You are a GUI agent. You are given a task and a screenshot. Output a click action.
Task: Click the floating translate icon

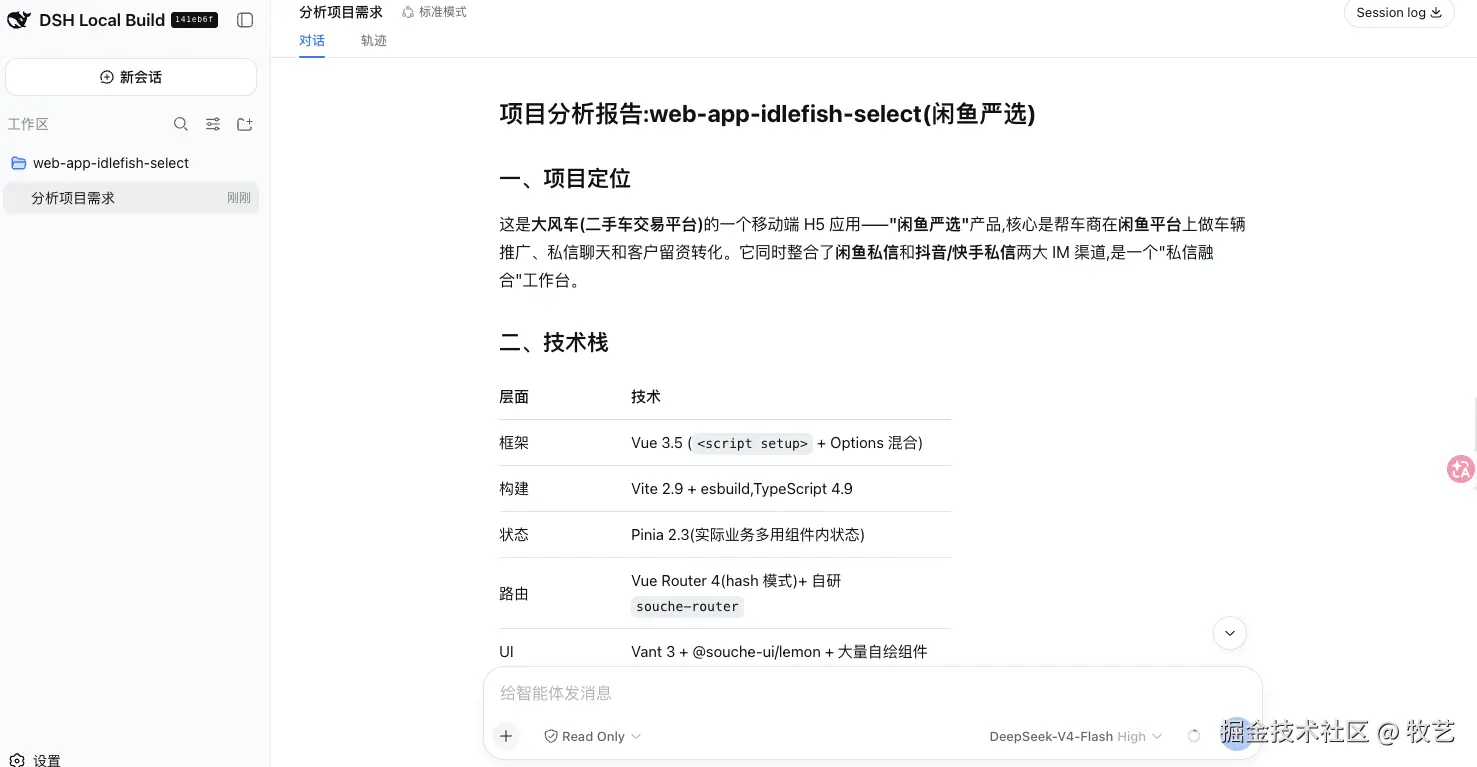tap(1461, 469)
